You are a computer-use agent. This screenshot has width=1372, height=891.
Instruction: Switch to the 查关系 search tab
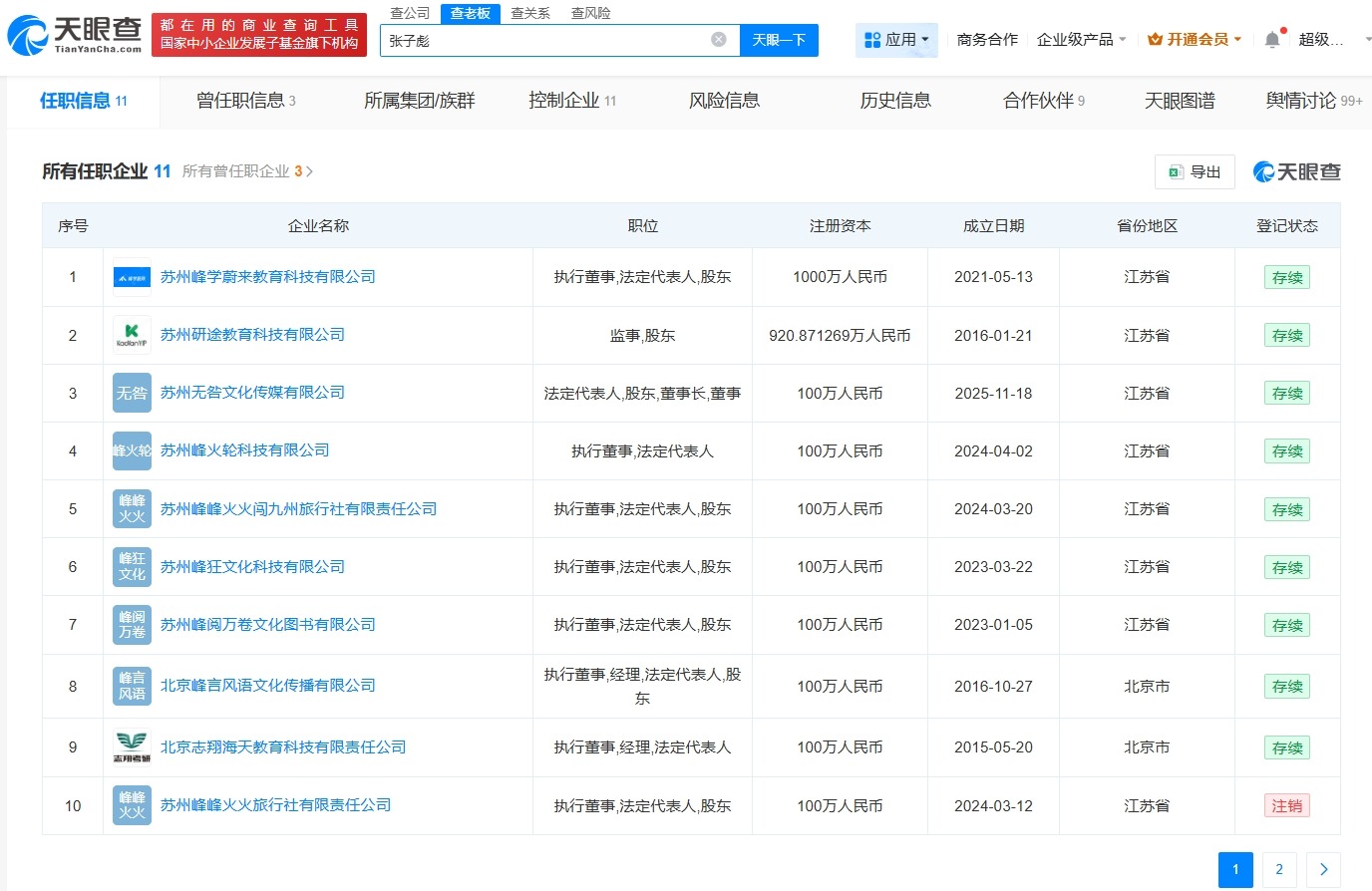pos(529,13)
